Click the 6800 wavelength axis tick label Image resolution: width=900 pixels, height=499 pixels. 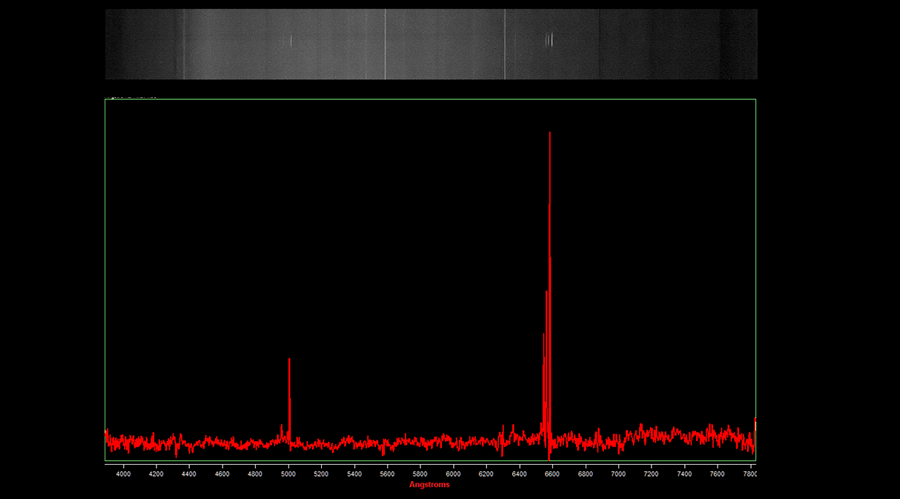(x=585, y=473)
